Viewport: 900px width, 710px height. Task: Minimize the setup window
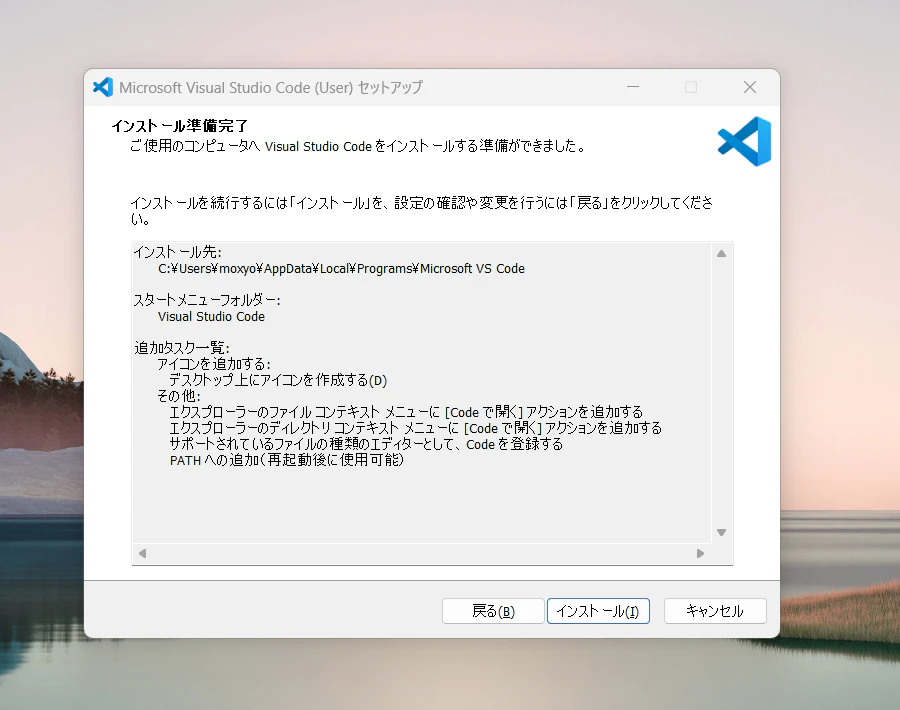click(x=633, y=87)
